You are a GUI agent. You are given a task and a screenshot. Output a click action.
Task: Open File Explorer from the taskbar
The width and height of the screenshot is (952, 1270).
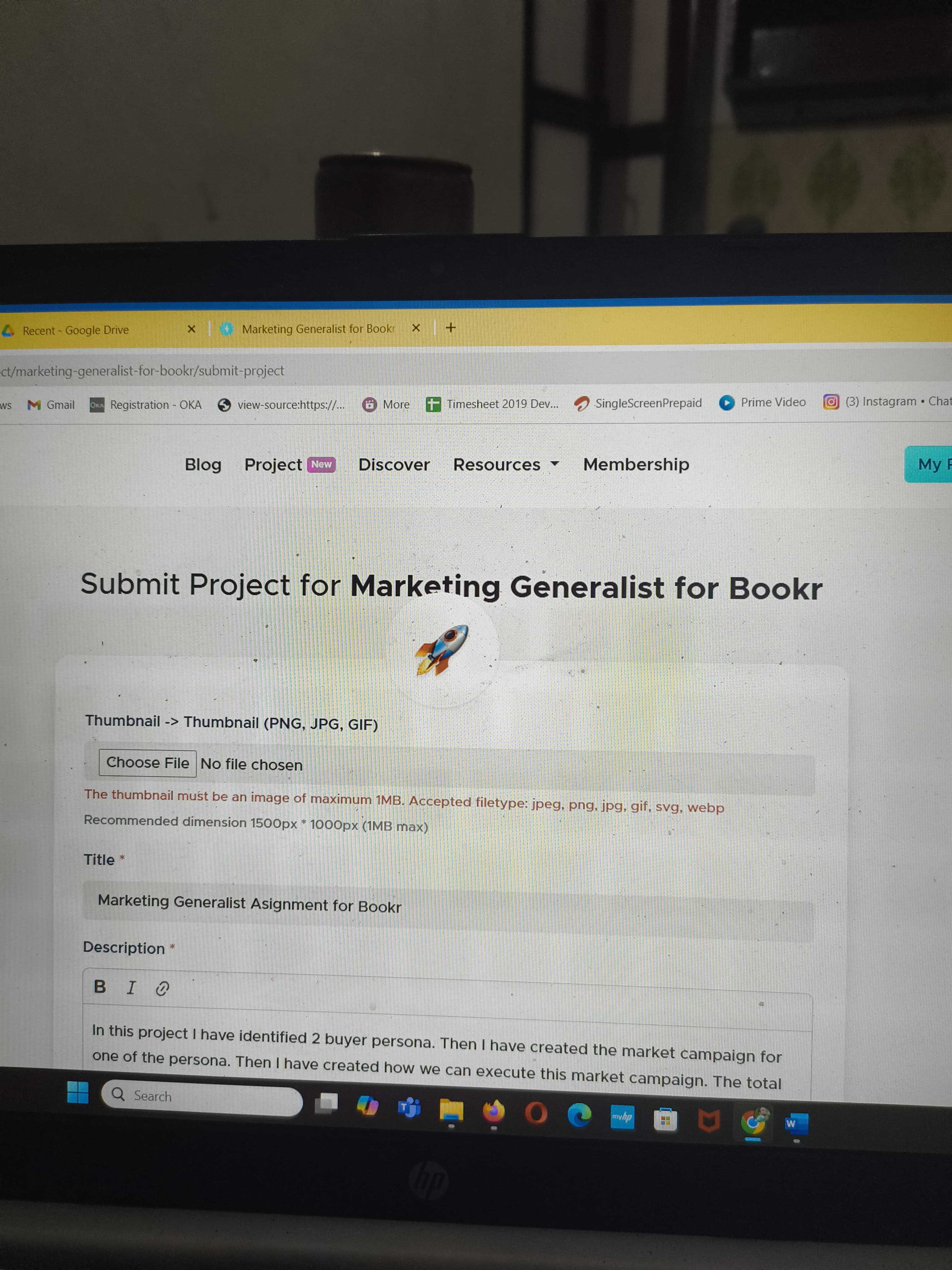(x=452, y=1110)
